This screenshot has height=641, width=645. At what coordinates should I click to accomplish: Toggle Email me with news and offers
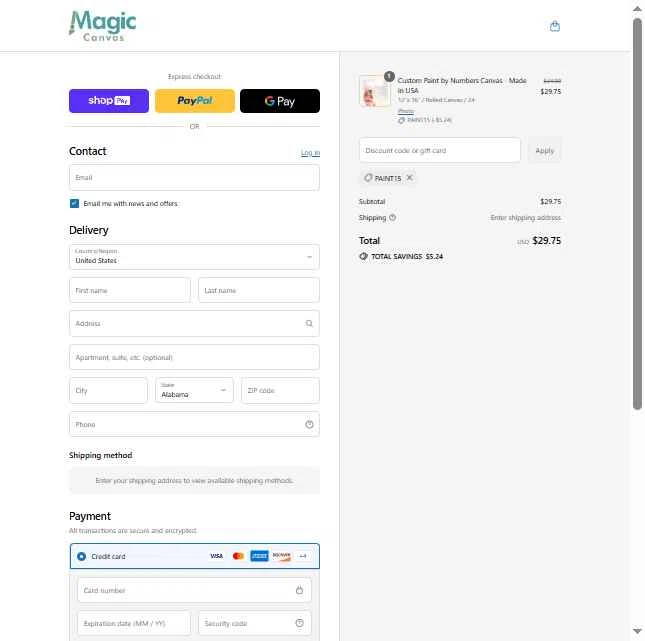click(74, 203)
